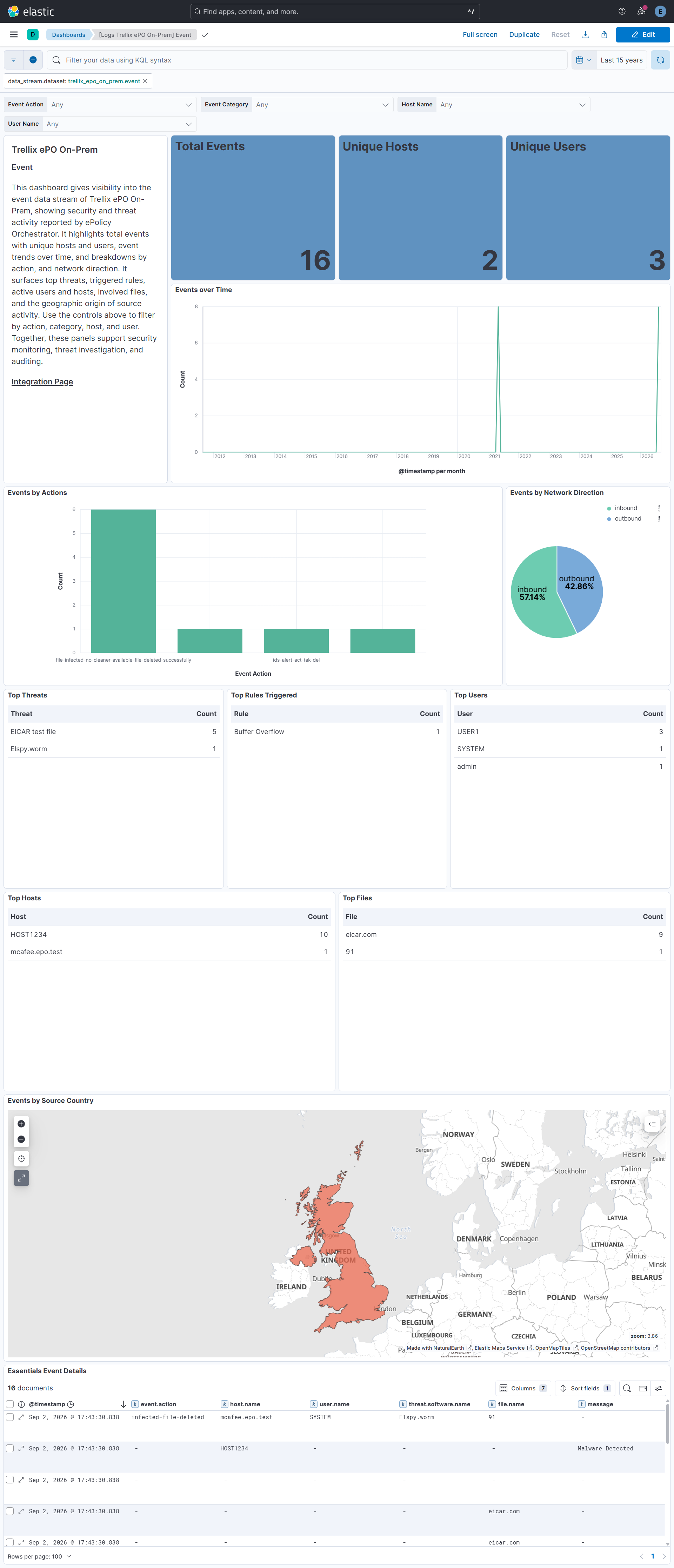The width and height of the screenshot is (674, 1568).
Task: Open the newsfeed notifications icon
Action: click(641, 12)
